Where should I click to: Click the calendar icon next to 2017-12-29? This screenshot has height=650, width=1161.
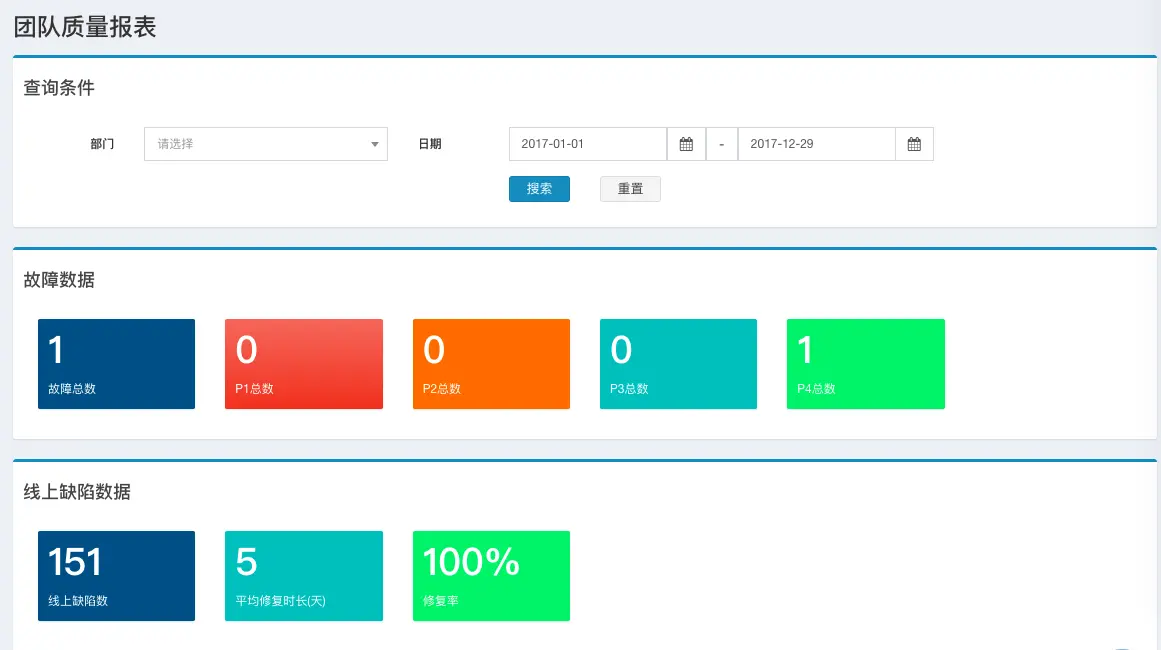(x=914, y=143)
